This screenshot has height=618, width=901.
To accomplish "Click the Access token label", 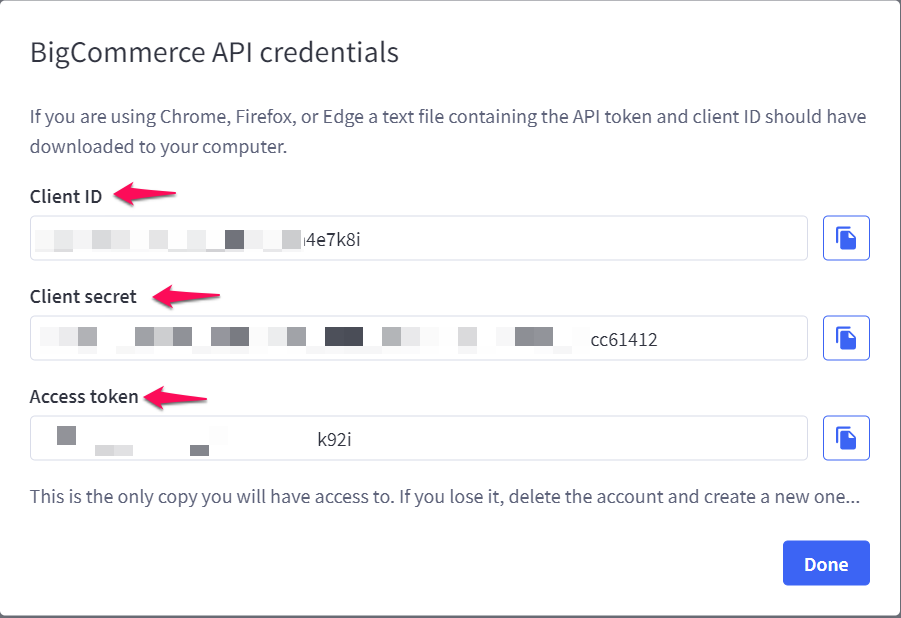I will tap(84, 397).
